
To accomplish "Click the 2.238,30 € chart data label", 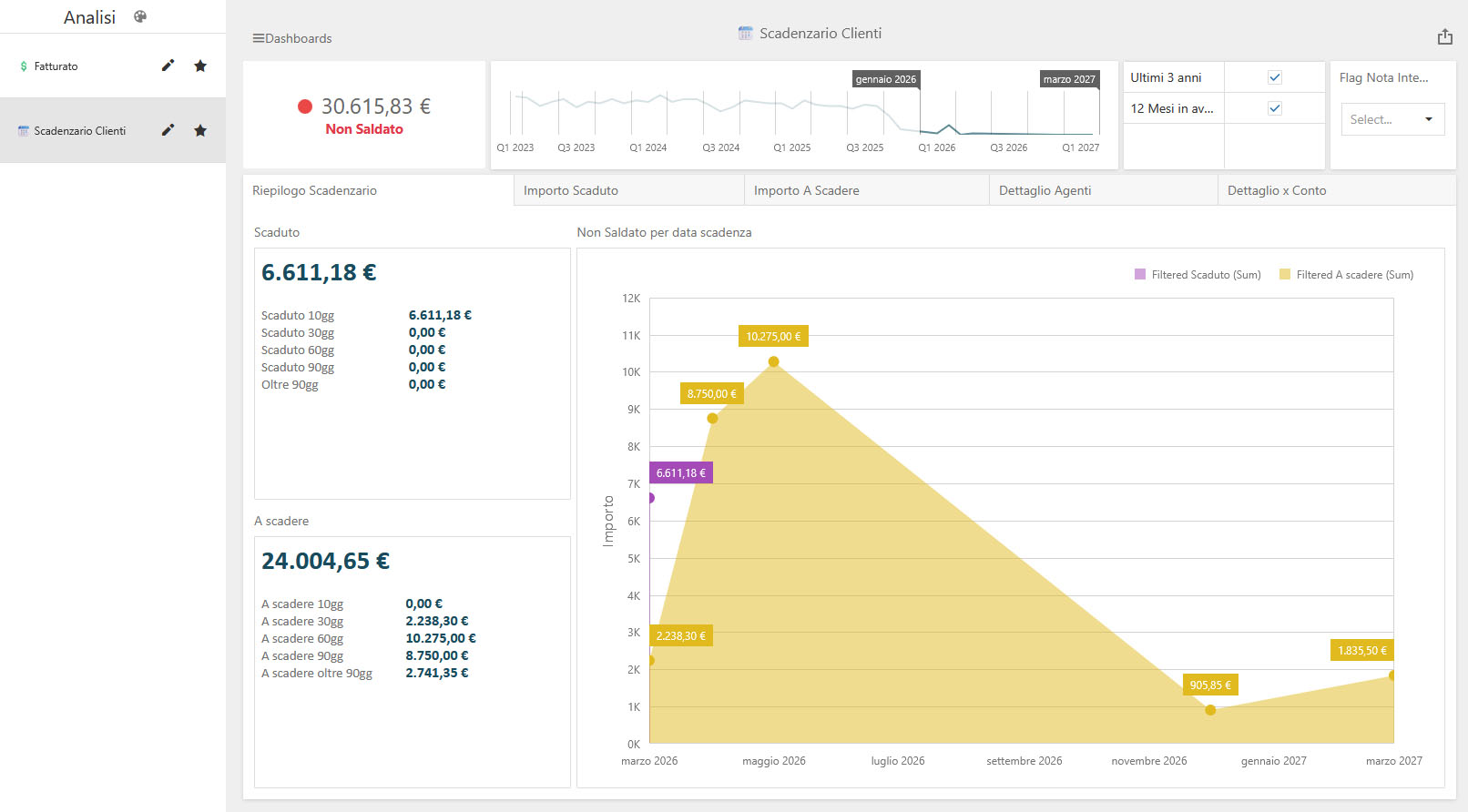I will [x=681, y=636].
